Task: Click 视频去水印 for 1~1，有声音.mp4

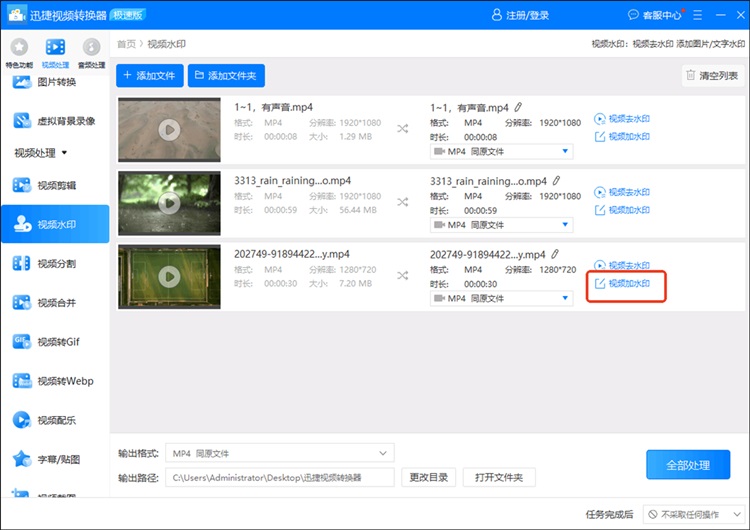Action: click(622, 119)
